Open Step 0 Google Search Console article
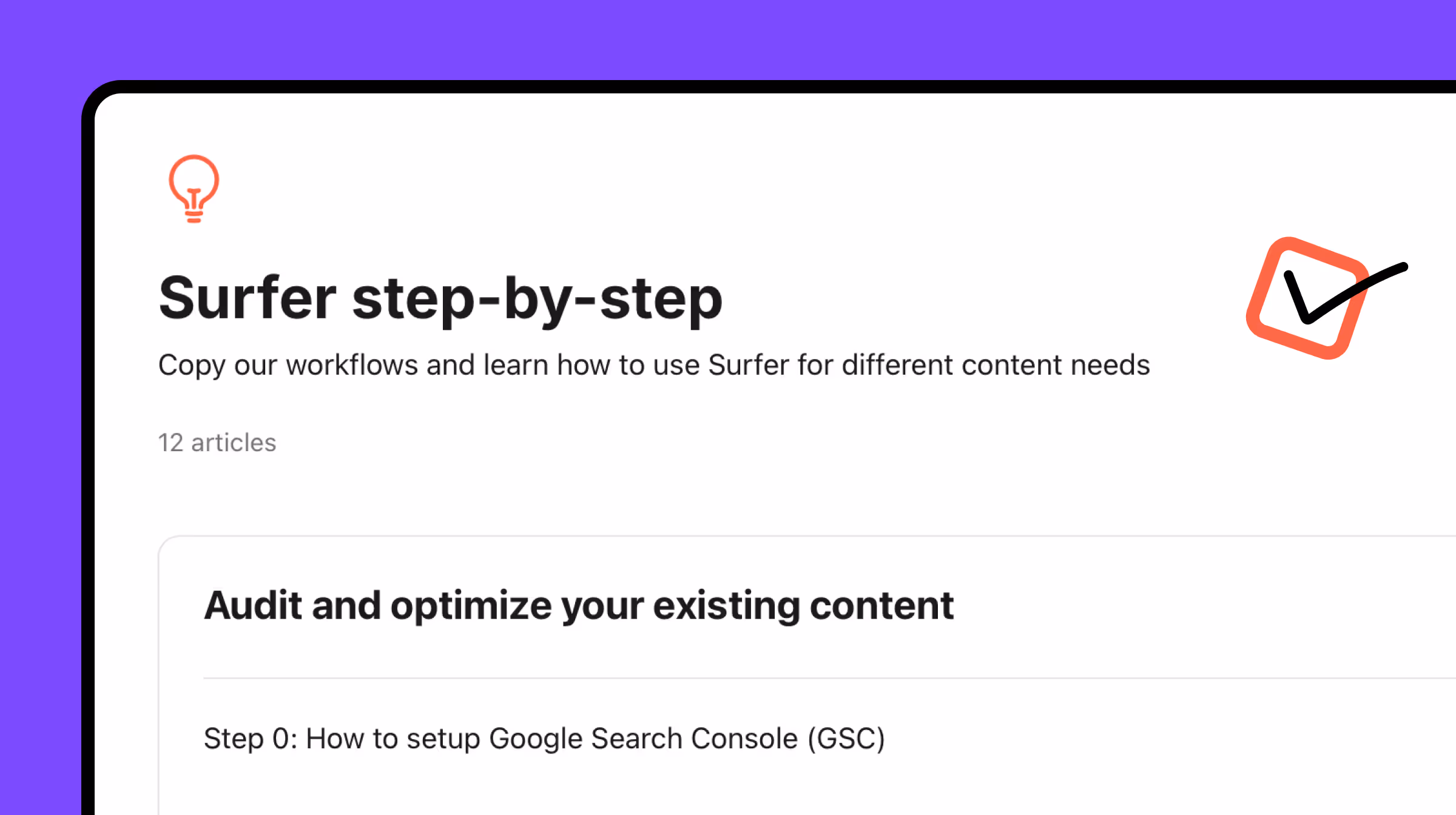Viewport: 1456px width, 815px height. pyautogui.click(x=544, y=739)
